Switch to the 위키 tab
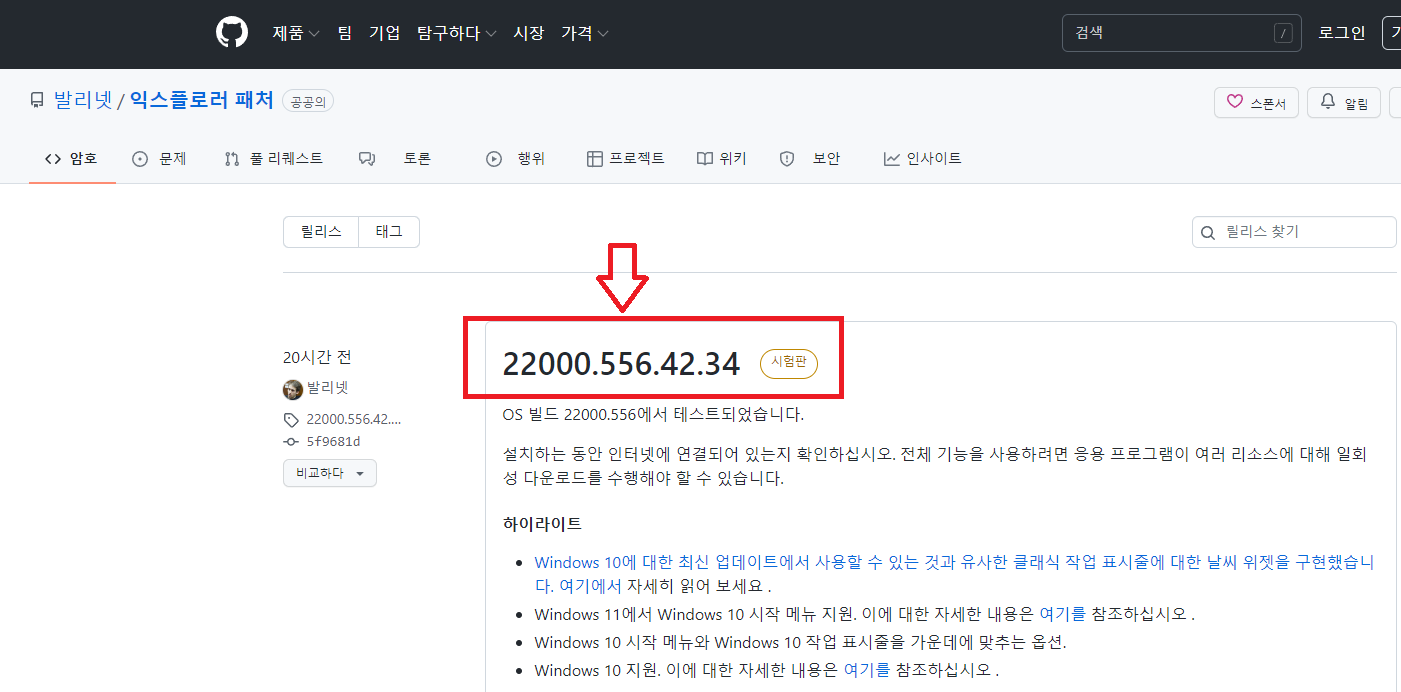This screenshot has height=692, width=1401. coord(722,158)
